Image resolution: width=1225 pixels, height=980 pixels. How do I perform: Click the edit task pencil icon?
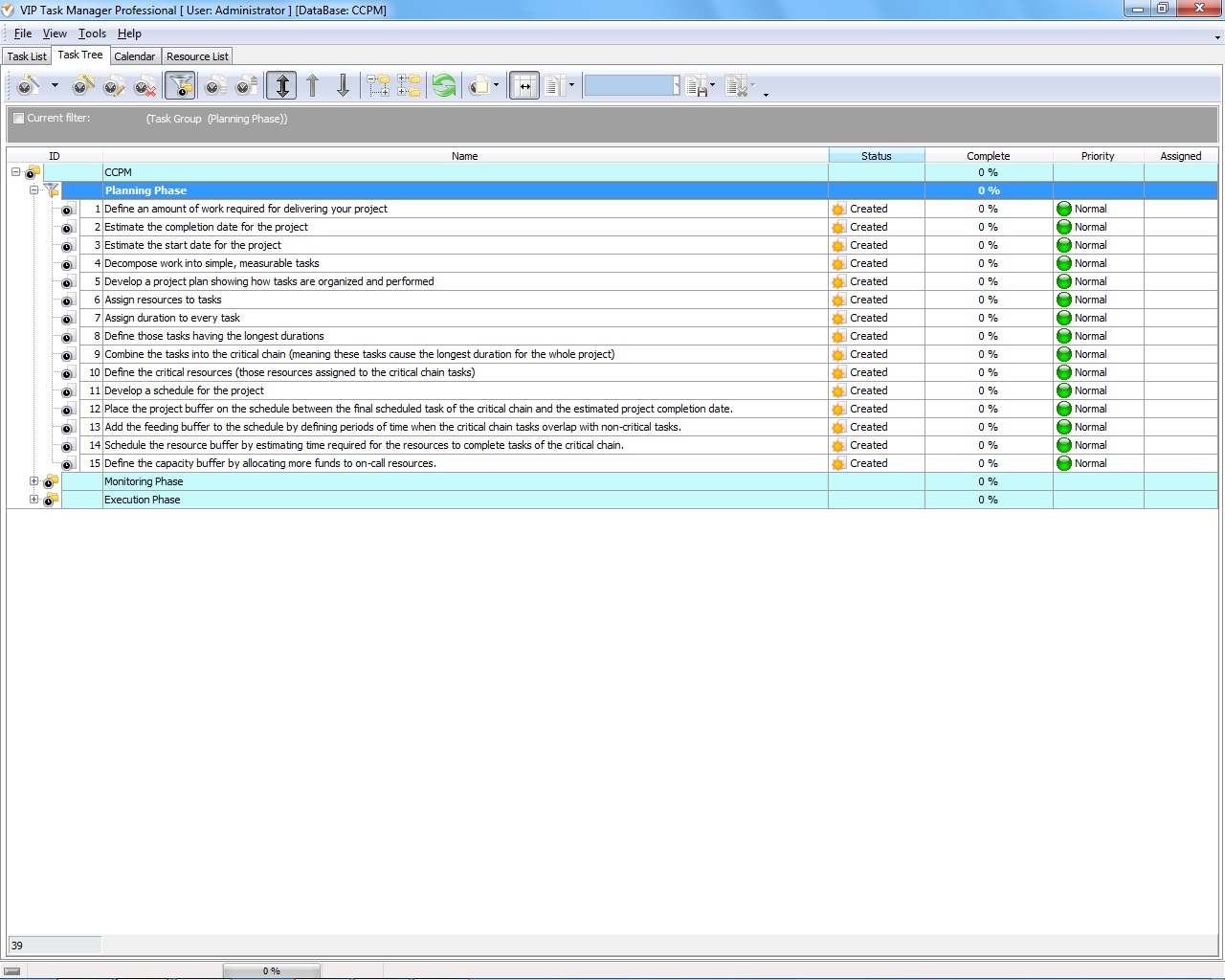click(114, 87)
